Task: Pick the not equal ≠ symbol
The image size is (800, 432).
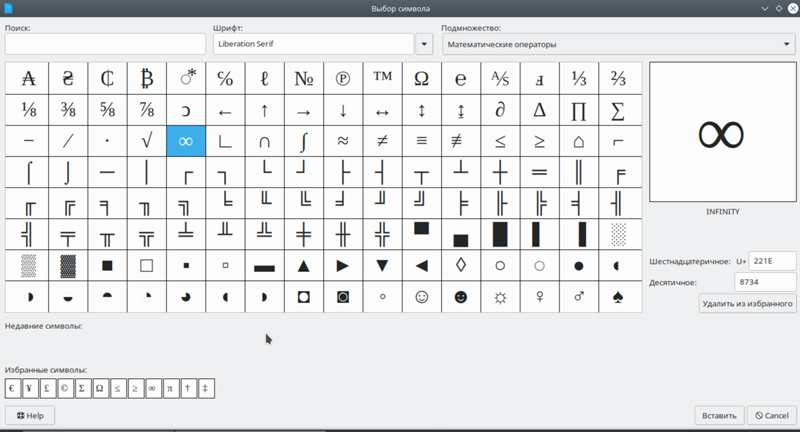Action: pyautogui.click(x=382, y=141)
